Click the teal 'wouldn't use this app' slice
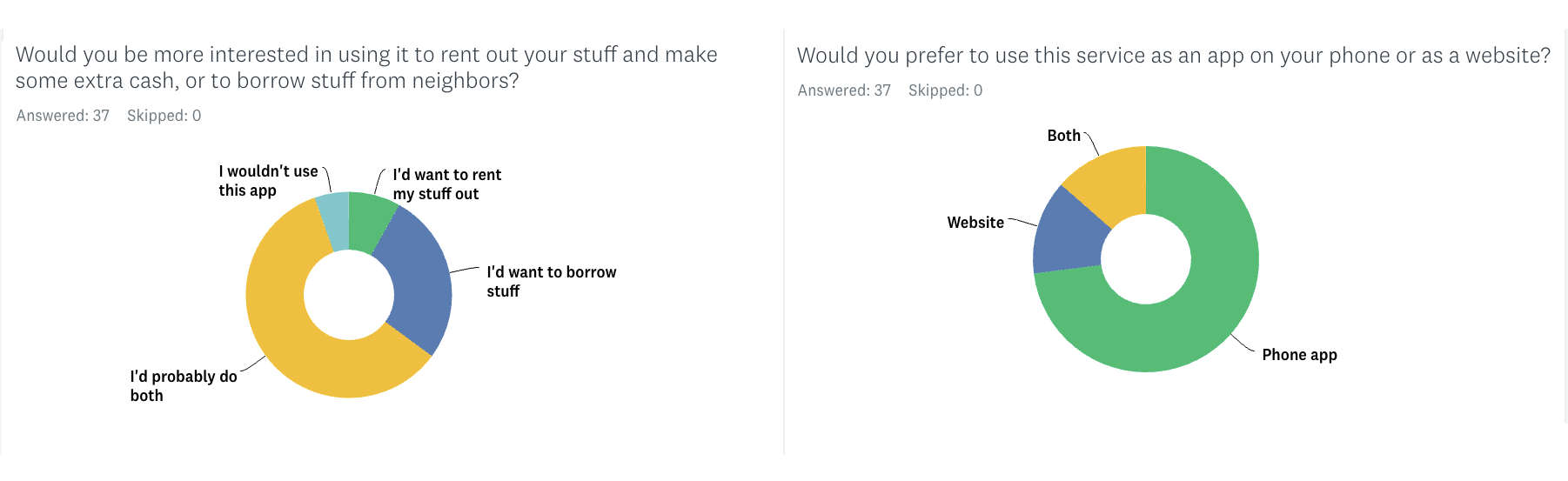The width and height of the screenshot is (1568, 481). click(x=334, y=221)
